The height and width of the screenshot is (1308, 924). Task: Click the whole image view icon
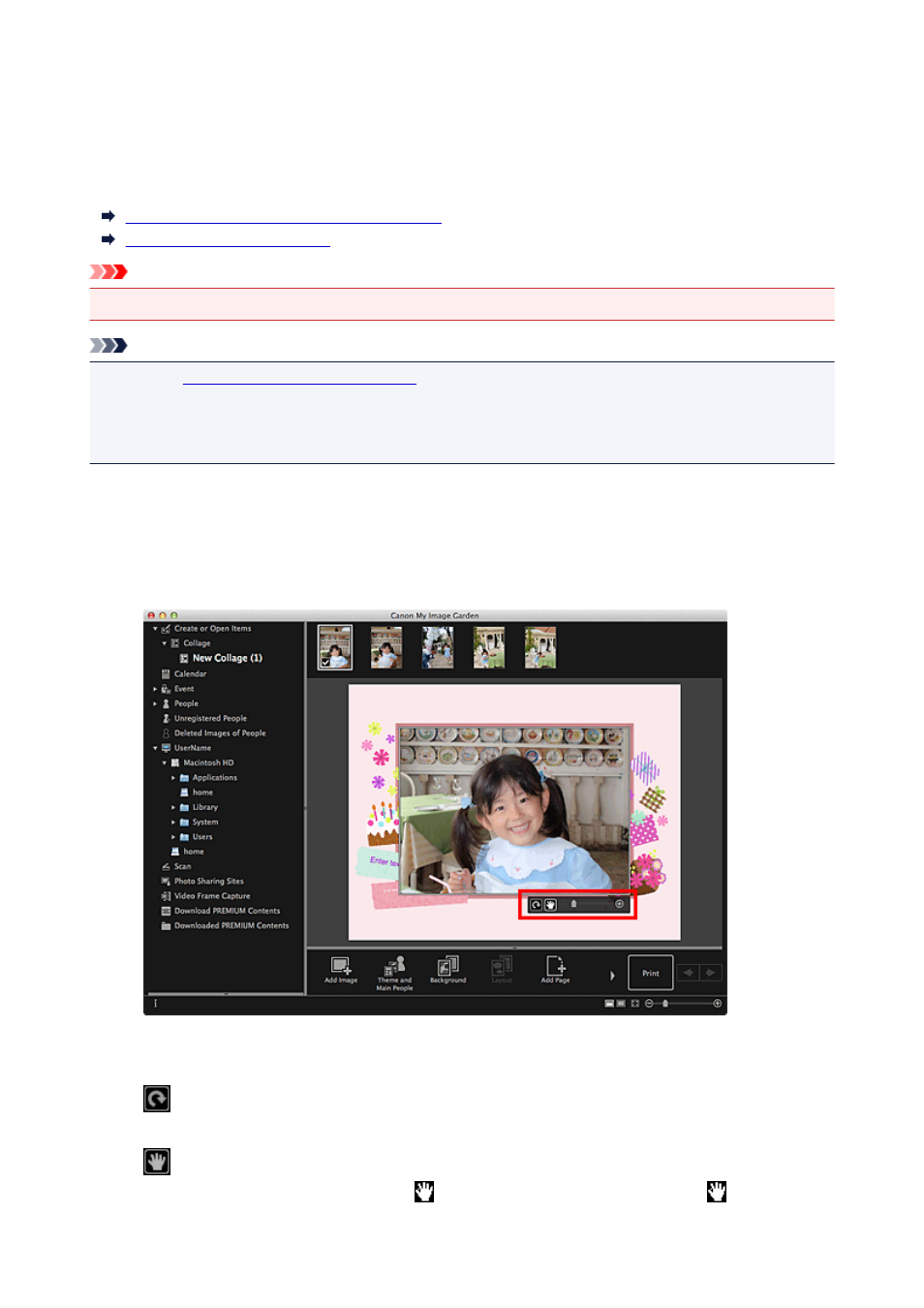[x=634, y=1004]
